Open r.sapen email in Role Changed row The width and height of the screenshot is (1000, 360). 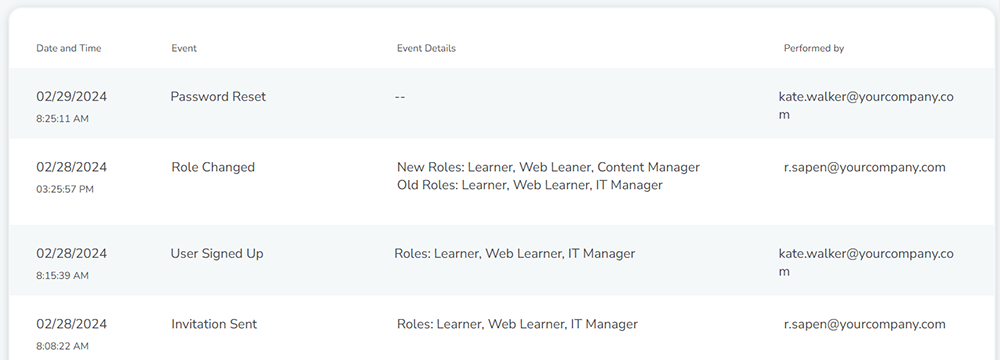tap(864, 167)
